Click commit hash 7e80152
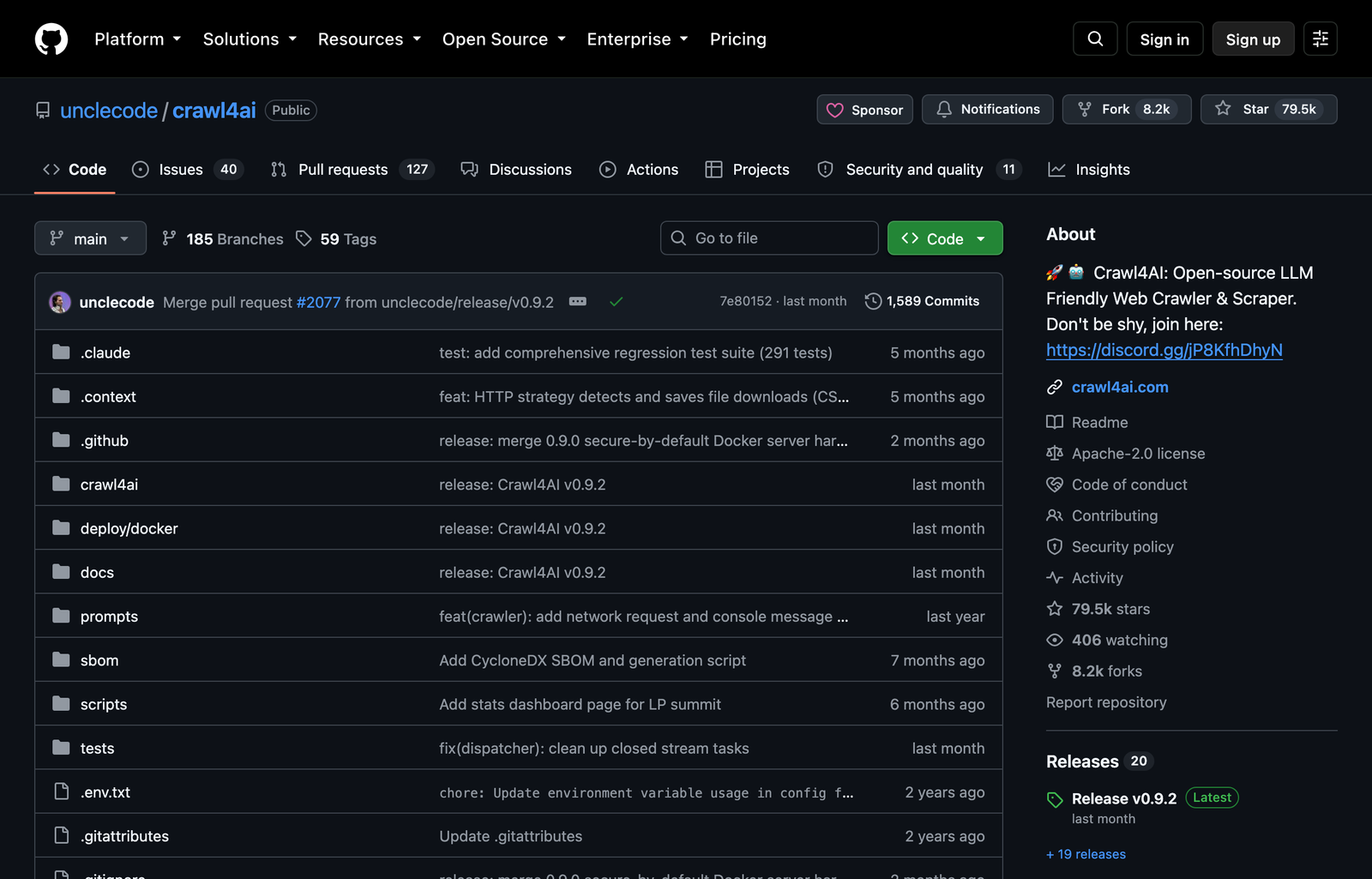Viewport: 1372px width, 879px height. 745,301
